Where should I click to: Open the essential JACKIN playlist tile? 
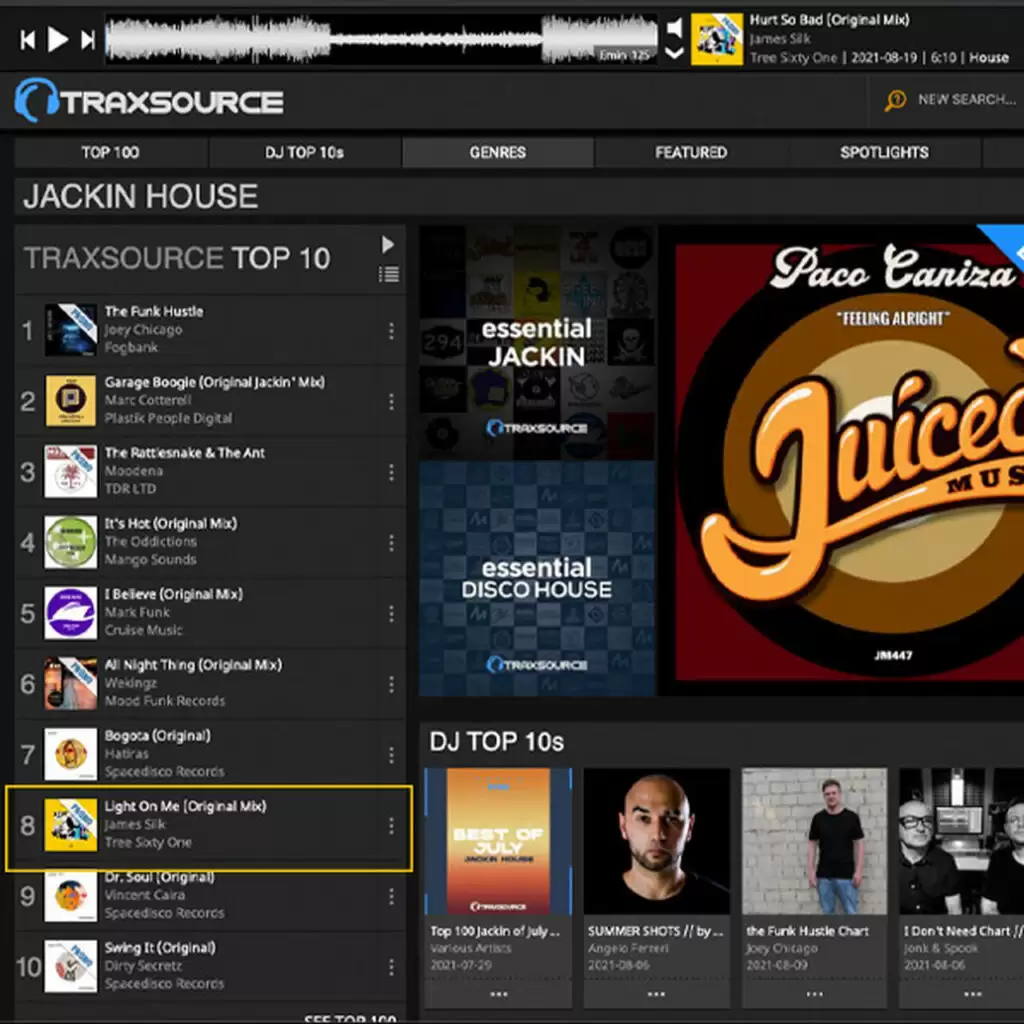[x=537, y=342]
